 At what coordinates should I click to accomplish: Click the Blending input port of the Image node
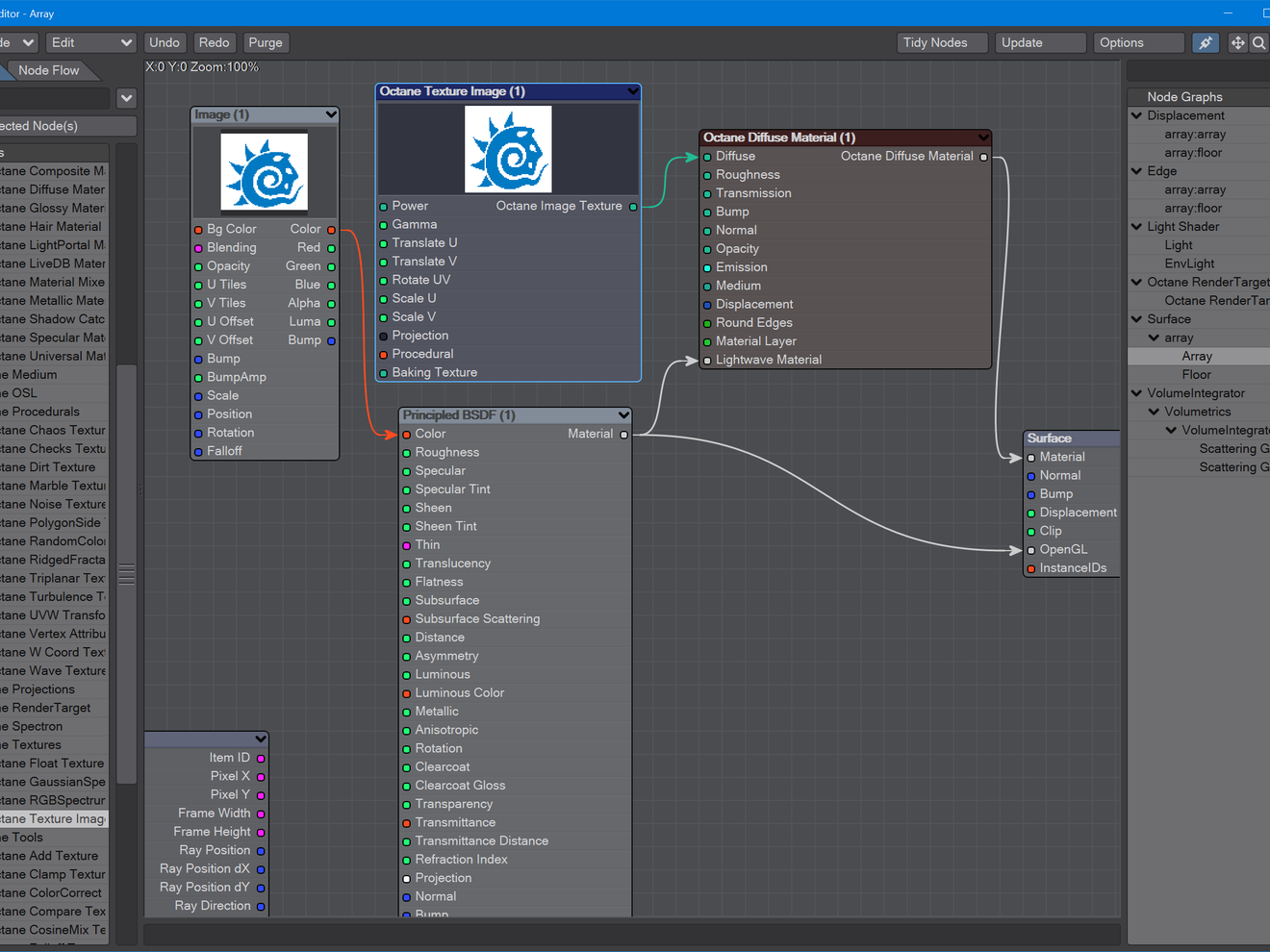198,248
